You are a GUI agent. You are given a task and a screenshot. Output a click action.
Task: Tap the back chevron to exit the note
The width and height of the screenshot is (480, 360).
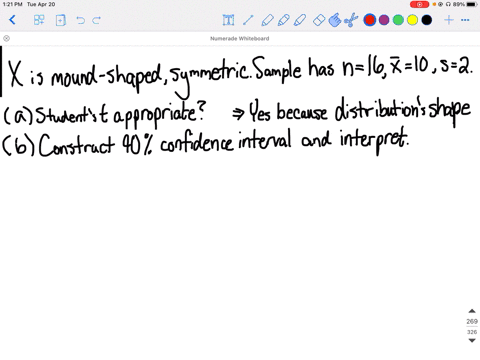click(12, 20)
